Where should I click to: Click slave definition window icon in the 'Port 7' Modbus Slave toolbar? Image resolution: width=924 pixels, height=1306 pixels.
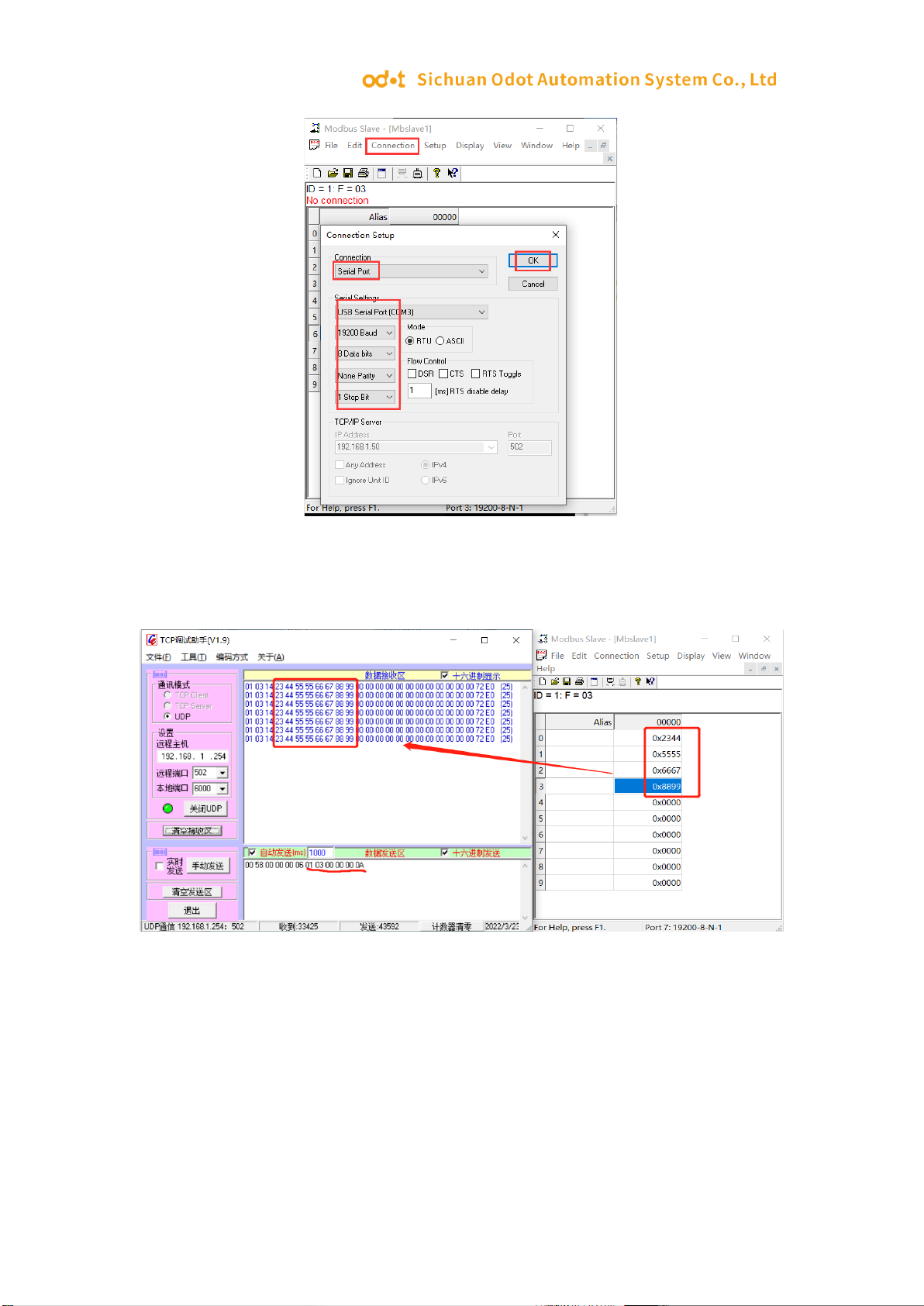tap(595, 681)
